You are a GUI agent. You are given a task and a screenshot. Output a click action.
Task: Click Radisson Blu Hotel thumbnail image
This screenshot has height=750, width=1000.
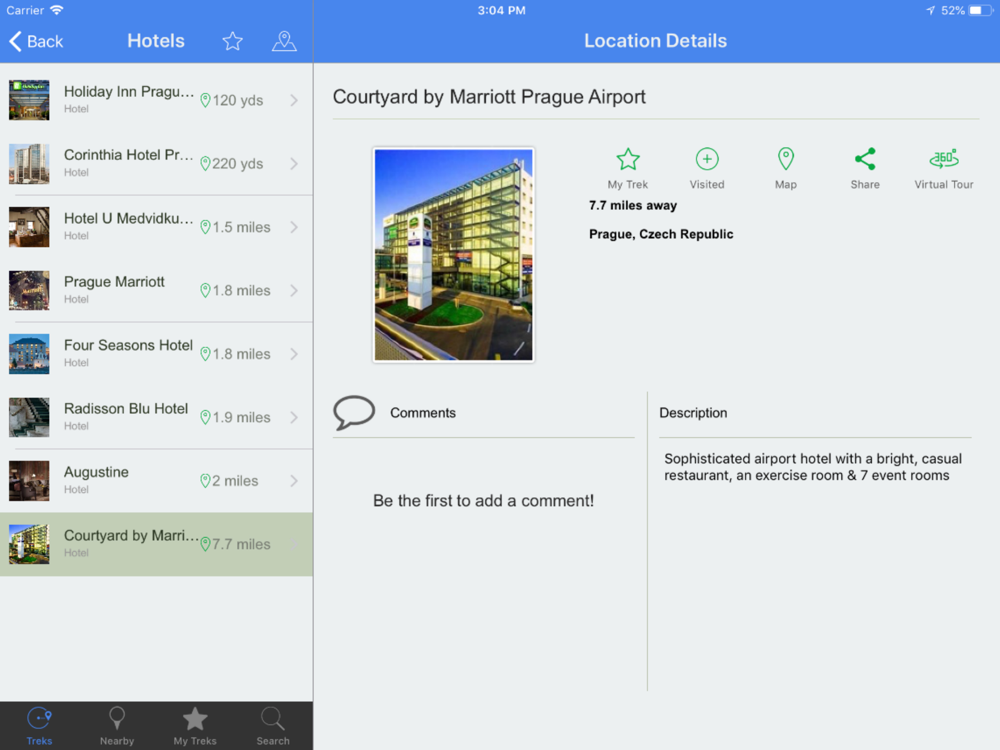pos(29,418)
